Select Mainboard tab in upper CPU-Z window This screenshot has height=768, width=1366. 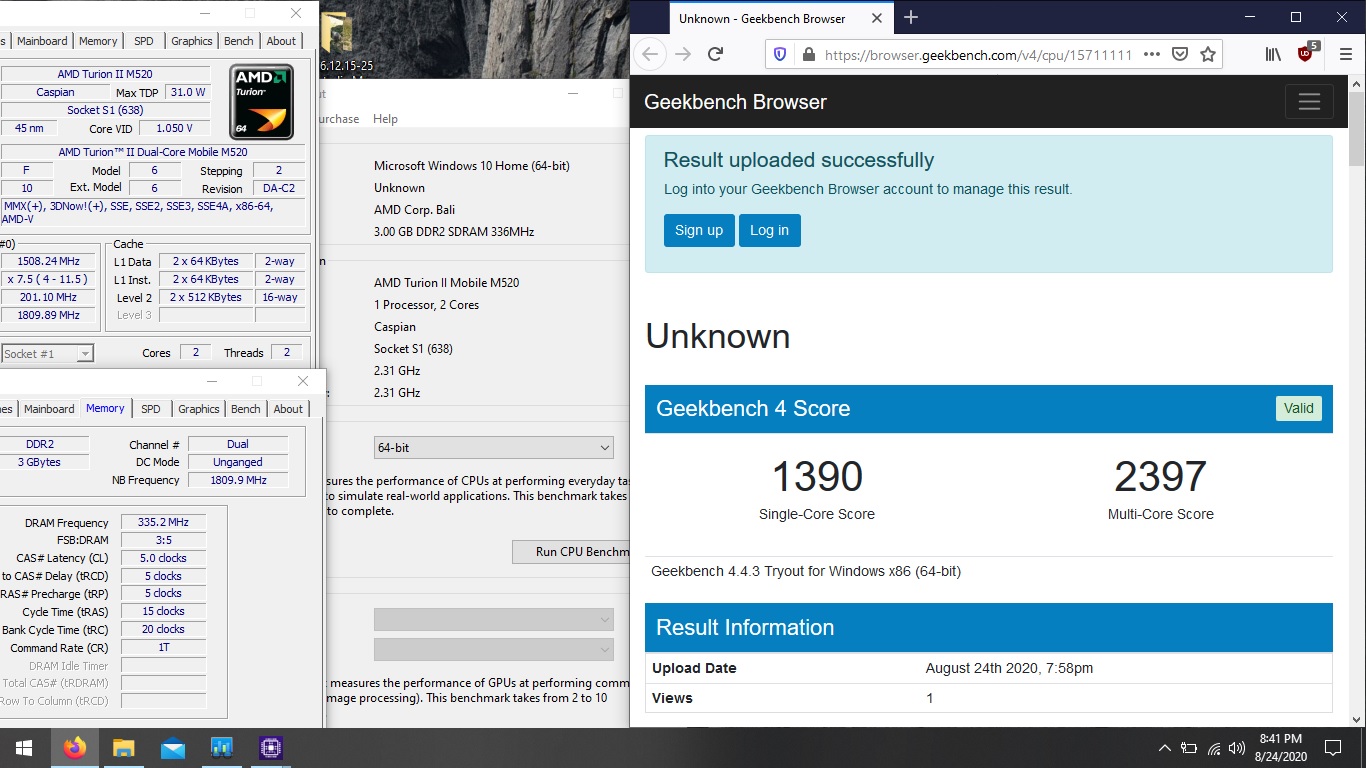(x=42, y=41)
